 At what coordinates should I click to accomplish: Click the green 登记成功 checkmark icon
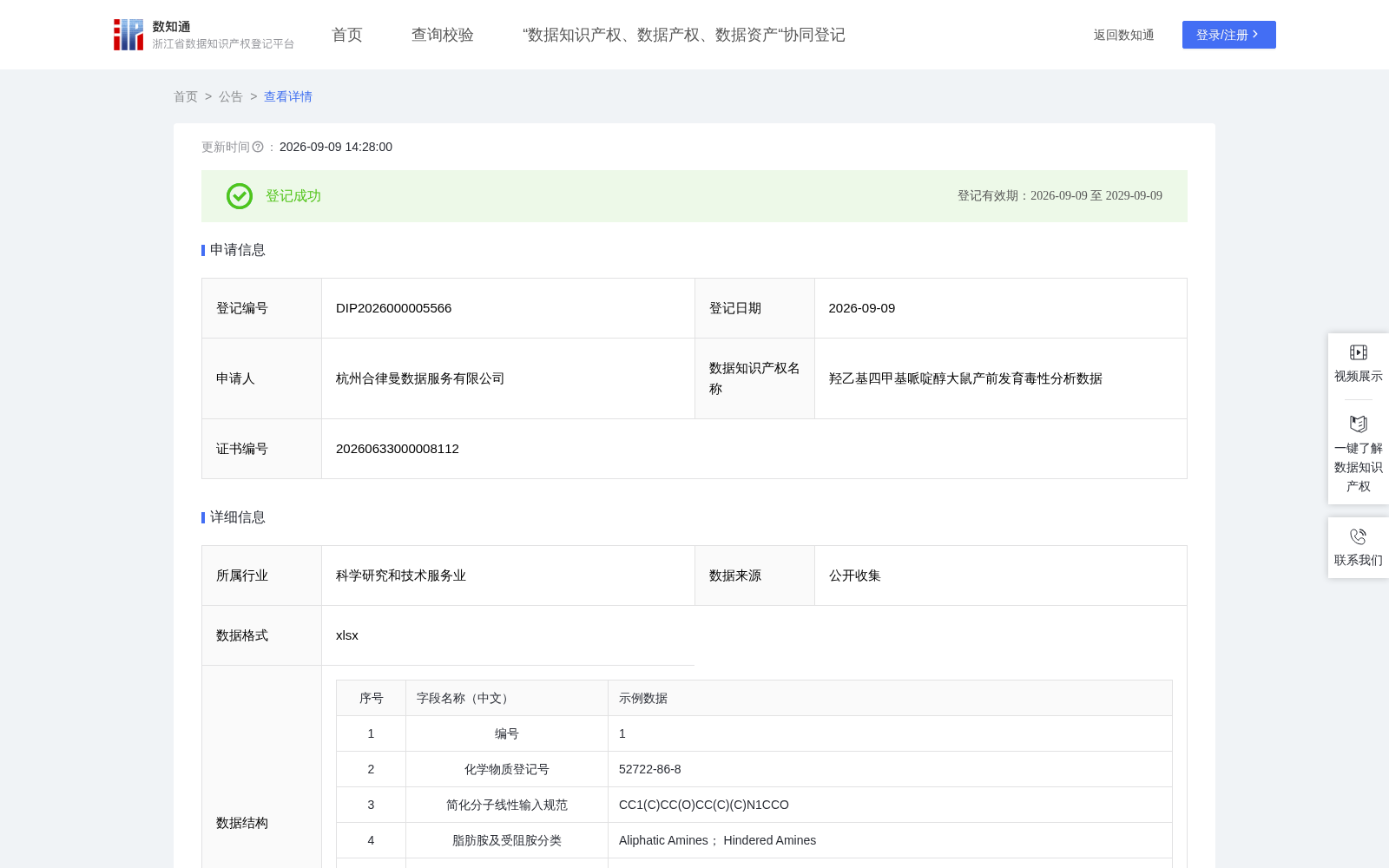click(x=240, y=196)
